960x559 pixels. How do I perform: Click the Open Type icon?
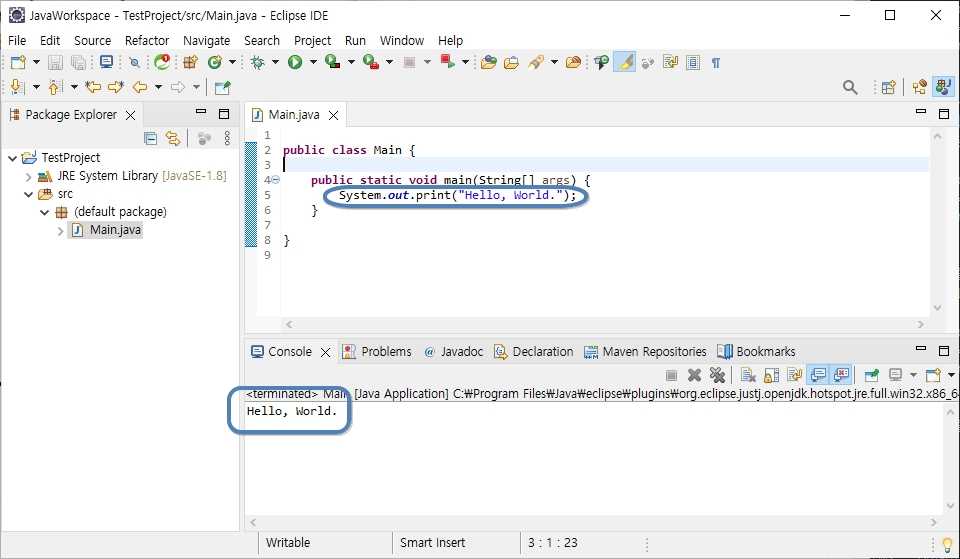(x=488, y=62)
